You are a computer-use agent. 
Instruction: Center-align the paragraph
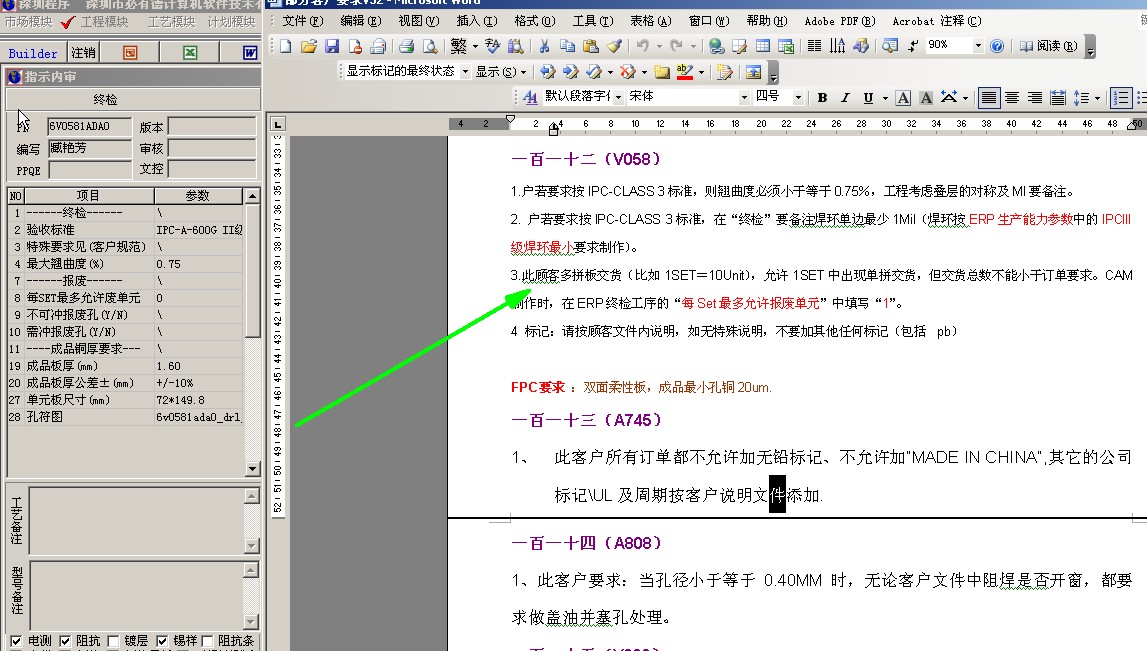[x=1012, y=97]
